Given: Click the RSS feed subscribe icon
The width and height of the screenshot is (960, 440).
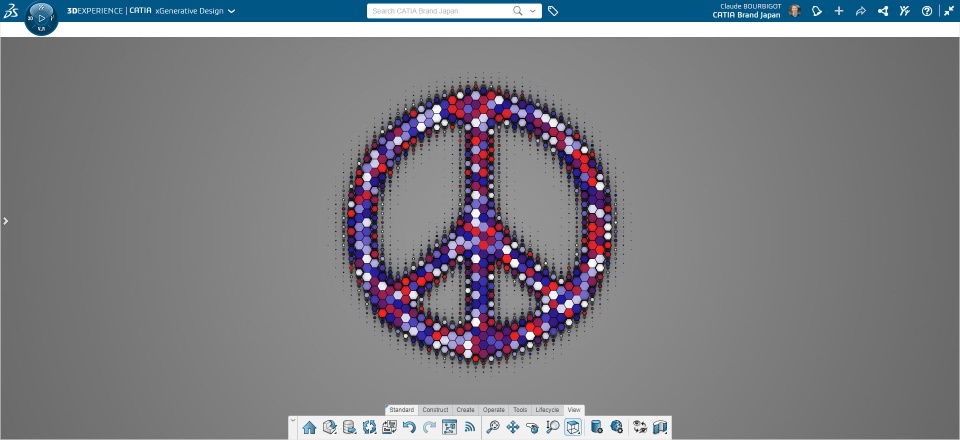Looking at the screenshot, I should pyautogui.click(x=470, y=427).
